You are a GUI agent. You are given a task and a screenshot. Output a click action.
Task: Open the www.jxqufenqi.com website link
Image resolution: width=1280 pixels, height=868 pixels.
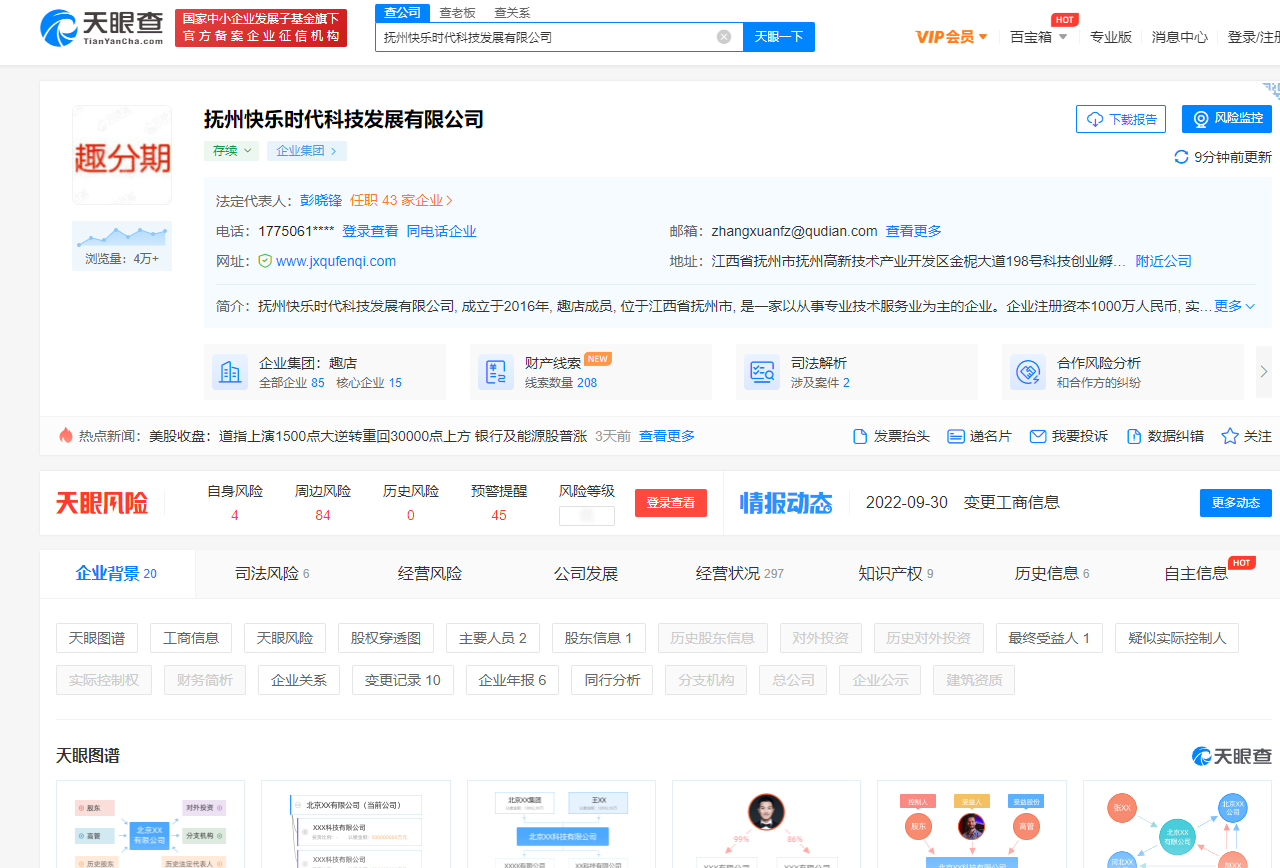336,261
